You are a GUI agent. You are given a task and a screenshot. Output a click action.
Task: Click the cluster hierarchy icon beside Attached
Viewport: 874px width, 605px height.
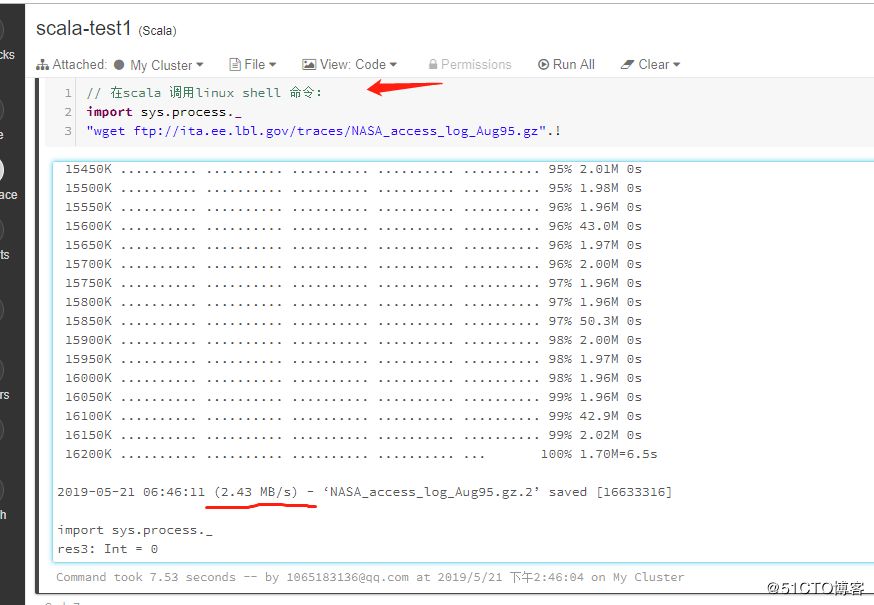(x=42, y=65)
